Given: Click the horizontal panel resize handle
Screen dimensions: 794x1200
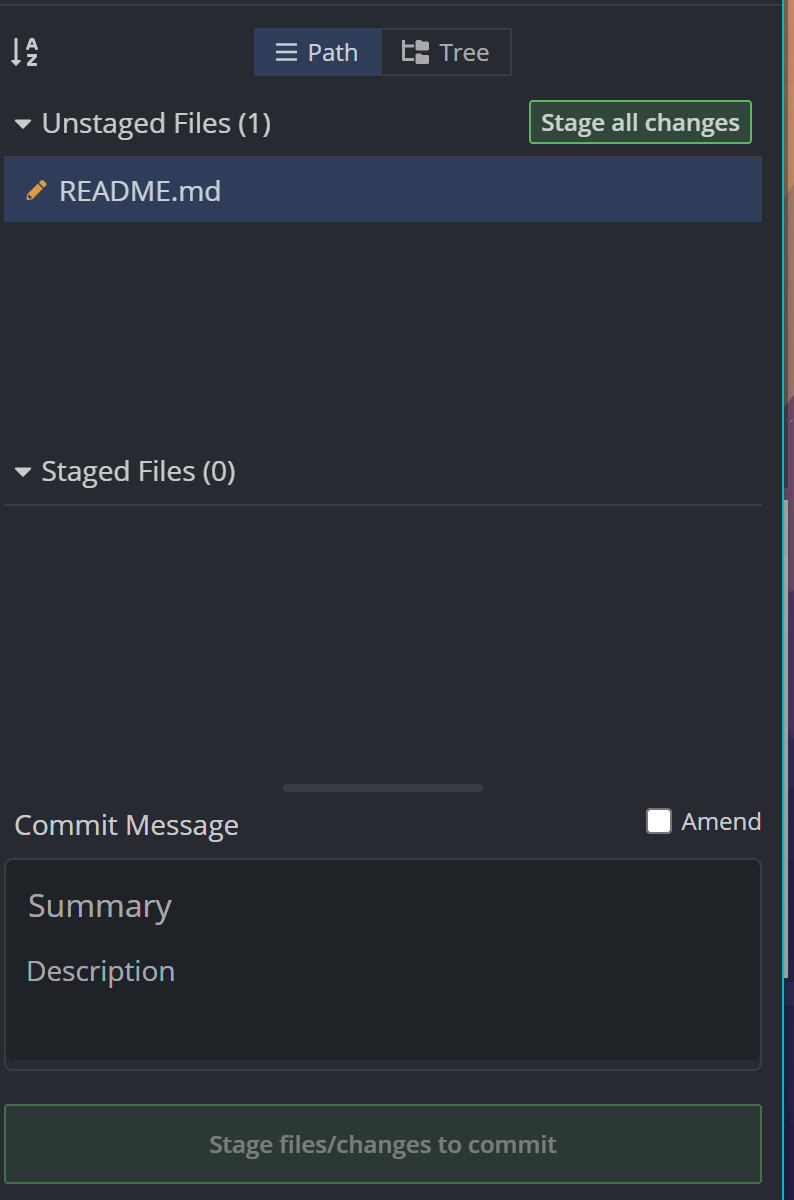Looking at the screenshot, I should point(382,788).
